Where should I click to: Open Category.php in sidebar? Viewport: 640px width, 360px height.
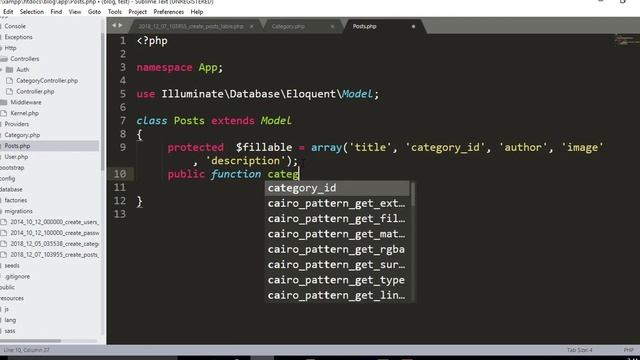point(22,135)
